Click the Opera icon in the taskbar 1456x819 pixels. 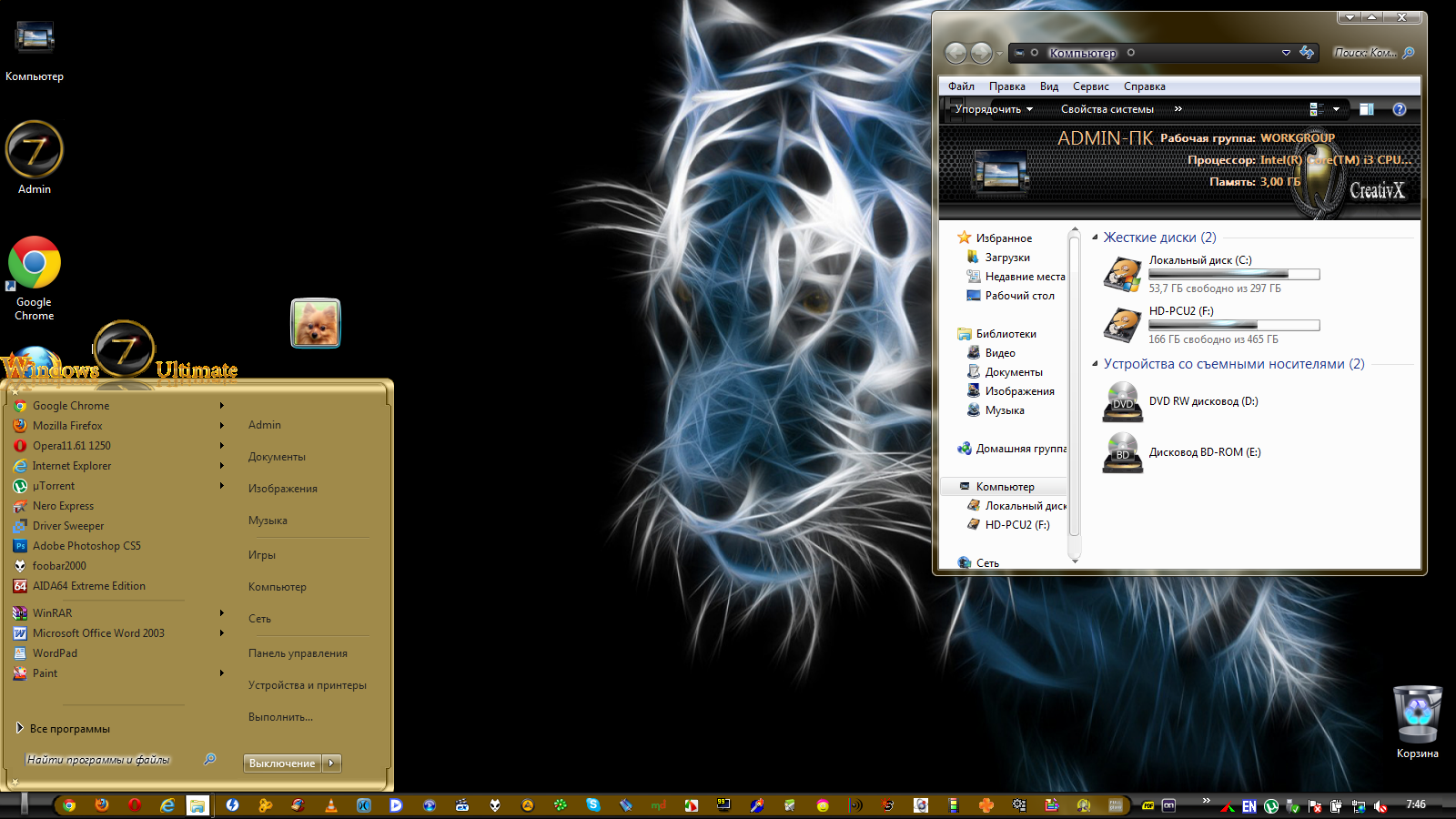click(x=135, y=805)
